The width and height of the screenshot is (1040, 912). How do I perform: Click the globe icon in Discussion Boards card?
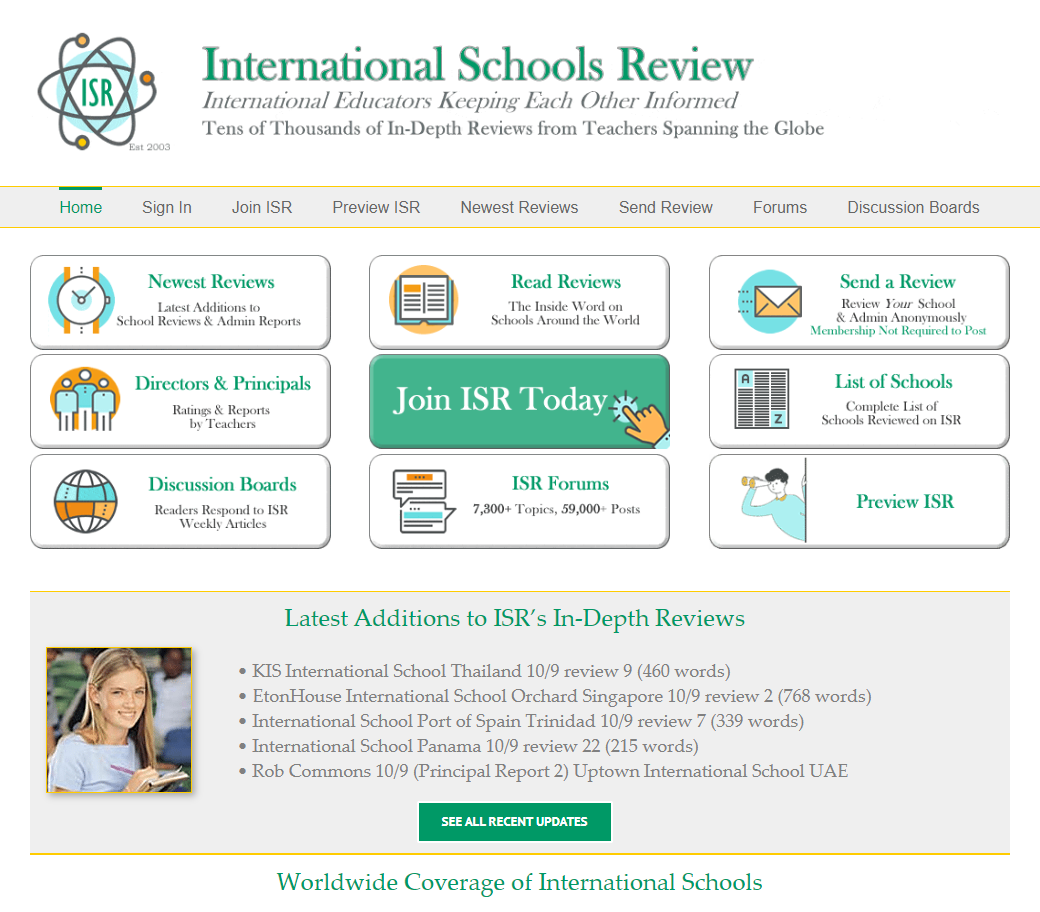click(x=86, y=501)
